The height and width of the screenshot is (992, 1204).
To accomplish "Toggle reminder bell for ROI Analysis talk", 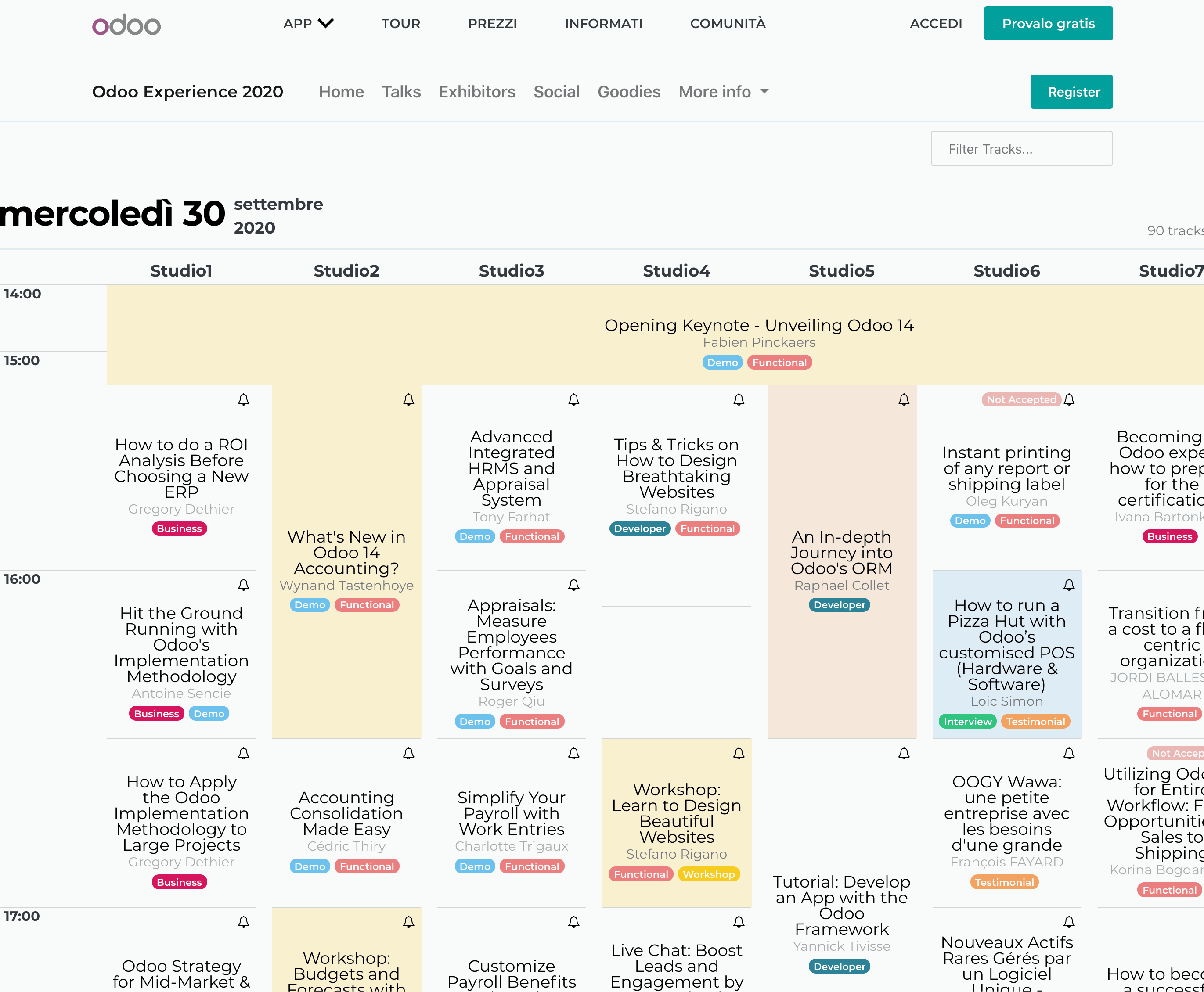I will (244, 399).
